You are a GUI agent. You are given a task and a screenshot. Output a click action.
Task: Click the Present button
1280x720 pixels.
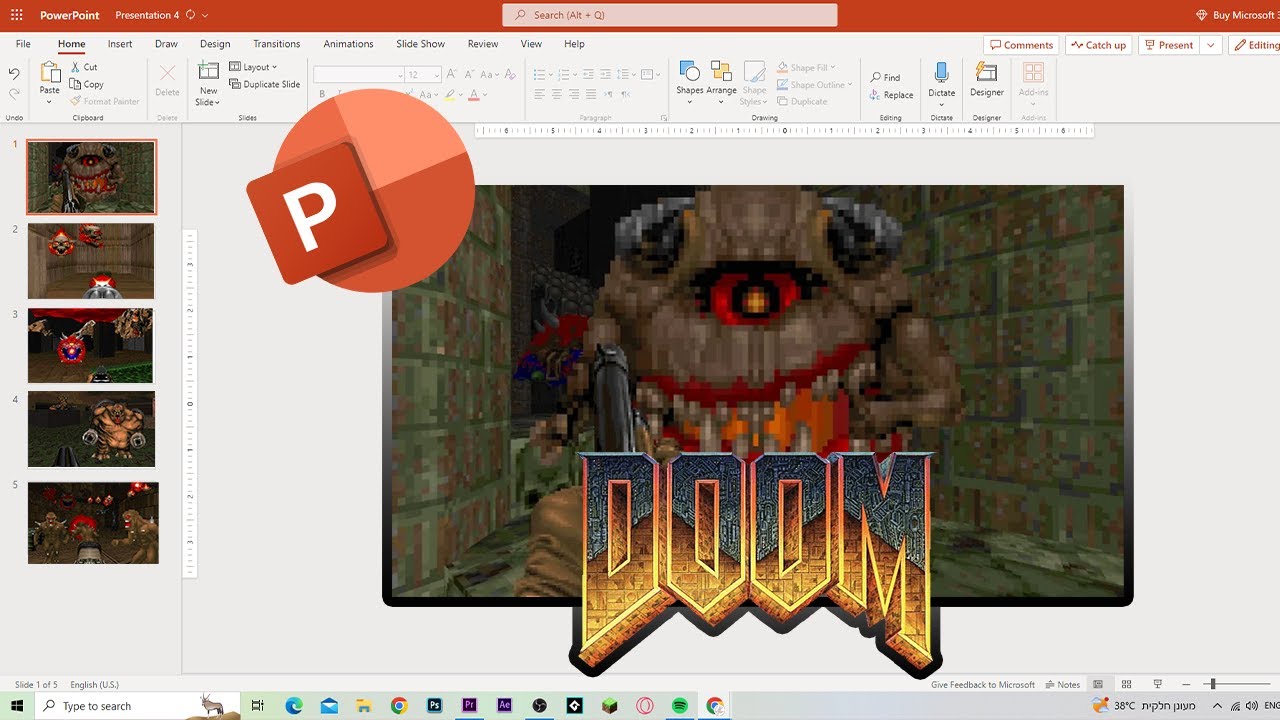tap(1169, 45)
